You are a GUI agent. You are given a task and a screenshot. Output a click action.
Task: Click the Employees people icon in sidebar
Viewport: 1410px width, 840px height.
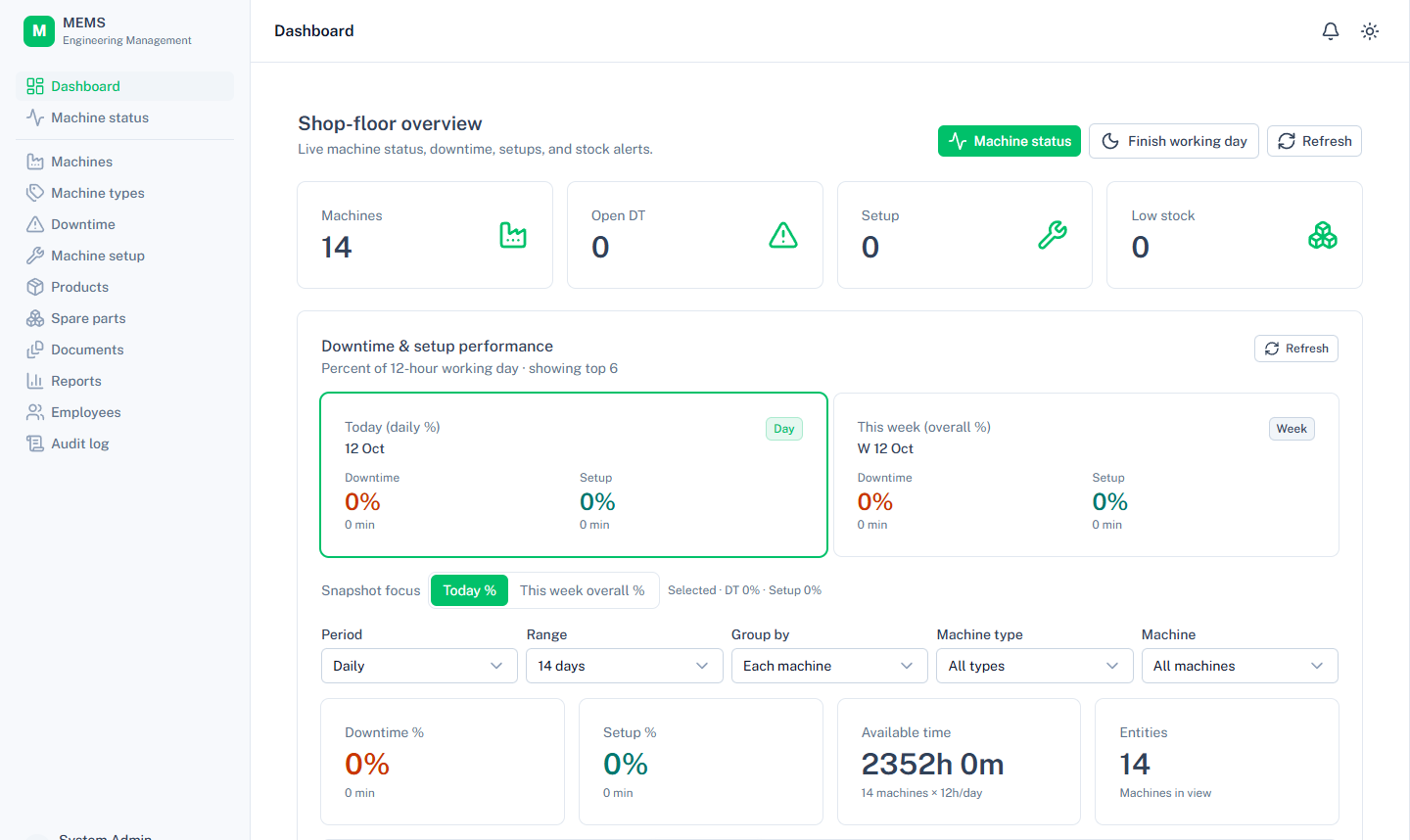[x=35, y=412]
